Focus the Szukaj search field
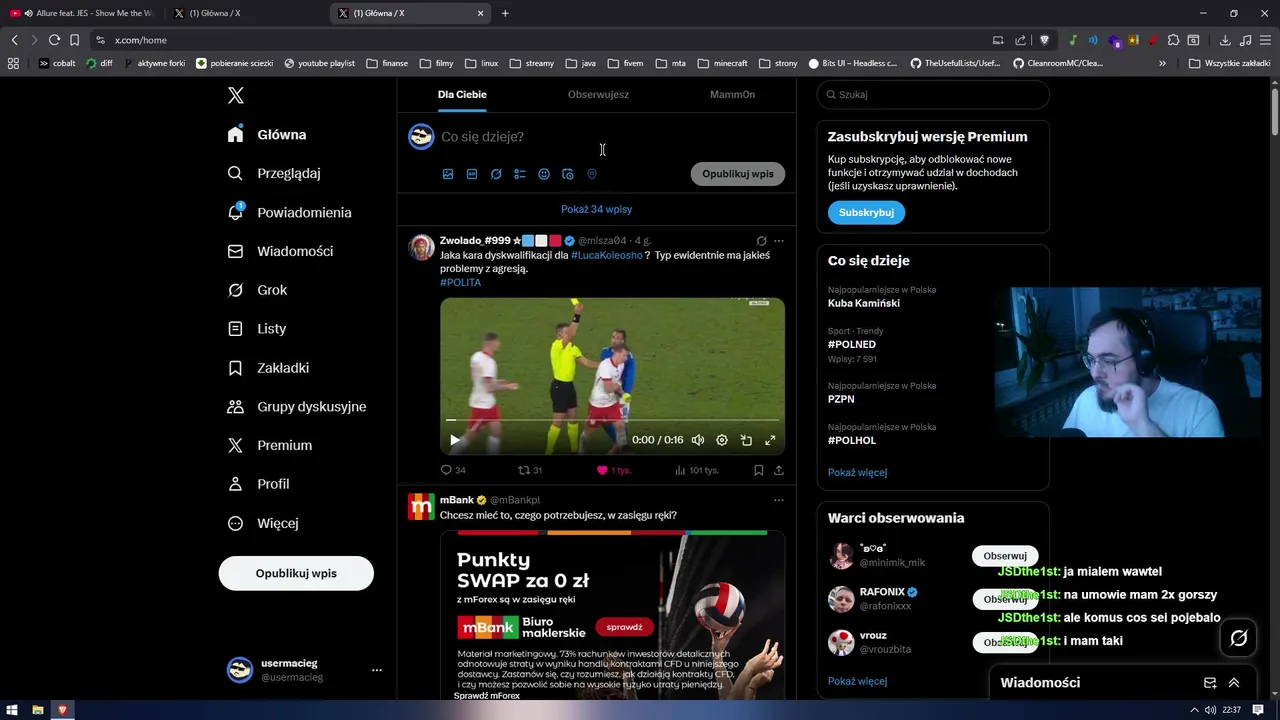This screenshot has height=720, width=1280. 933,95
